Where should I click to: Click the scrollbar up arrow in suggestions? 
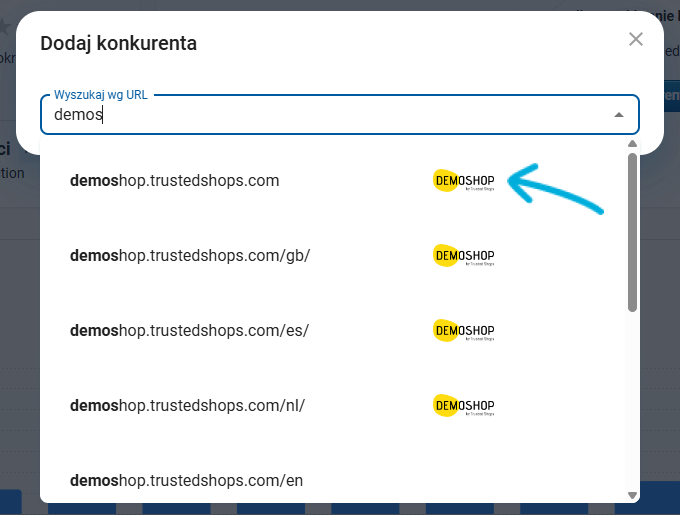(x=632, y=143)
